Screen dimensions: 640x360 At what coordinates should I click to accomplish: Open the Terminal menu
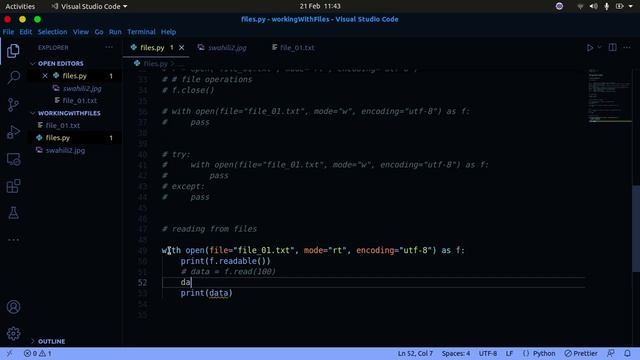[x=141, y=32]
